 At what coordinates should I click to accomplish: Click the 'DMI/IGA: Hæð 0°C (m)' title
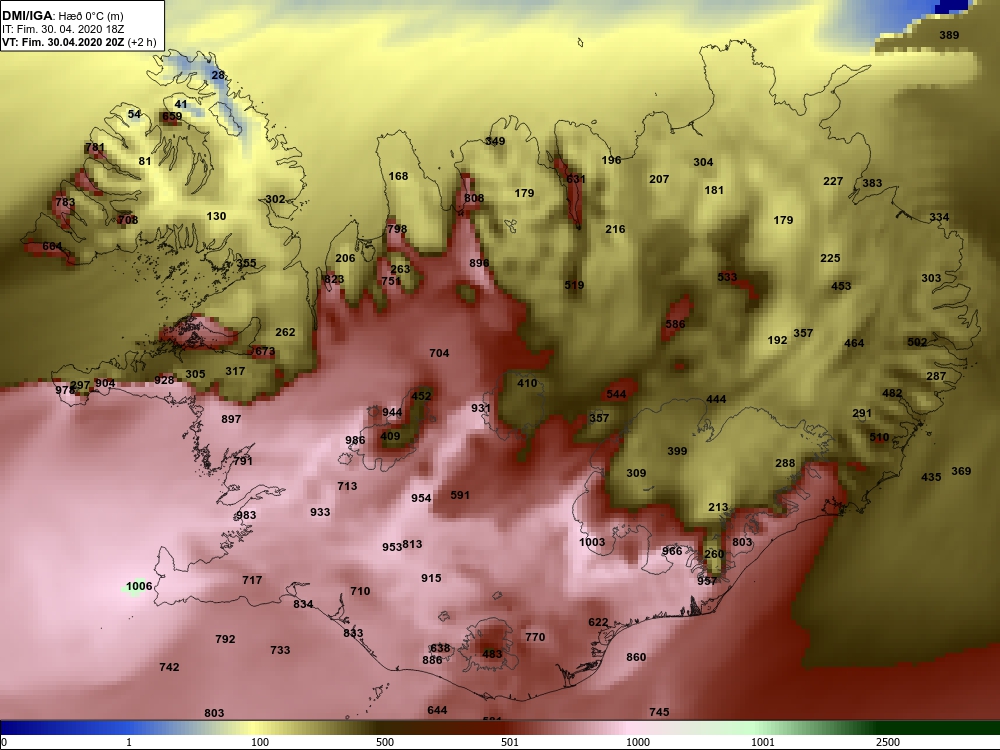(63, 16)
